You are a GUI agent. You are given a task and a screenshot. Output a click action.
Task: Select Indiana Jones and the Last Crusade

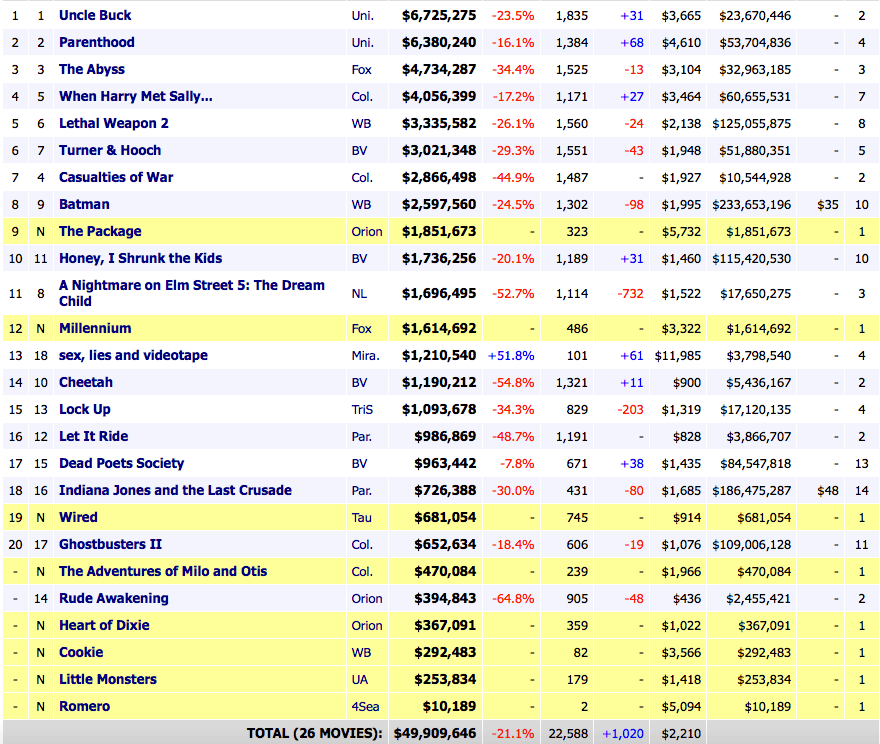(175, 490)
